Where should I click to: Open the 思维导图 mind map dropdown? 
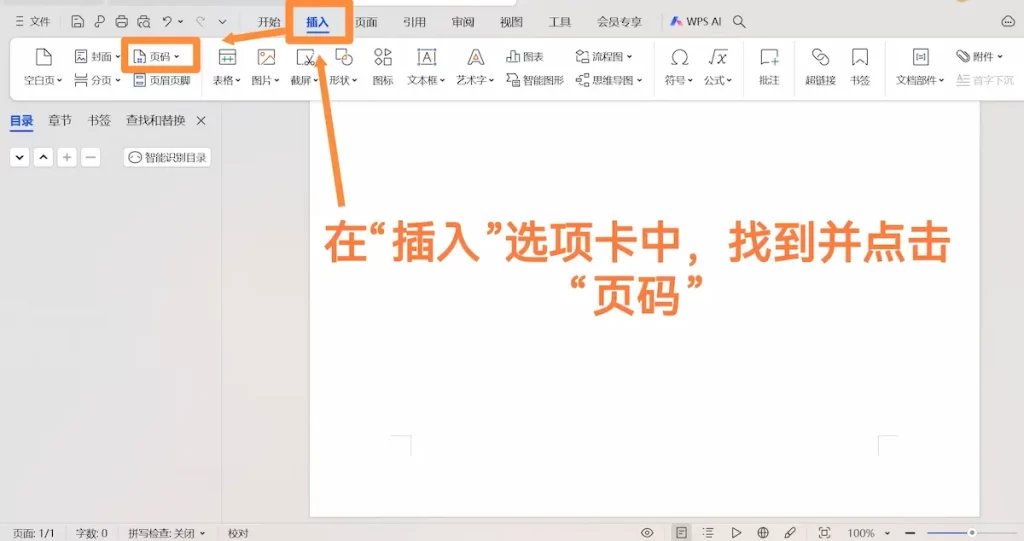(609, 80)
